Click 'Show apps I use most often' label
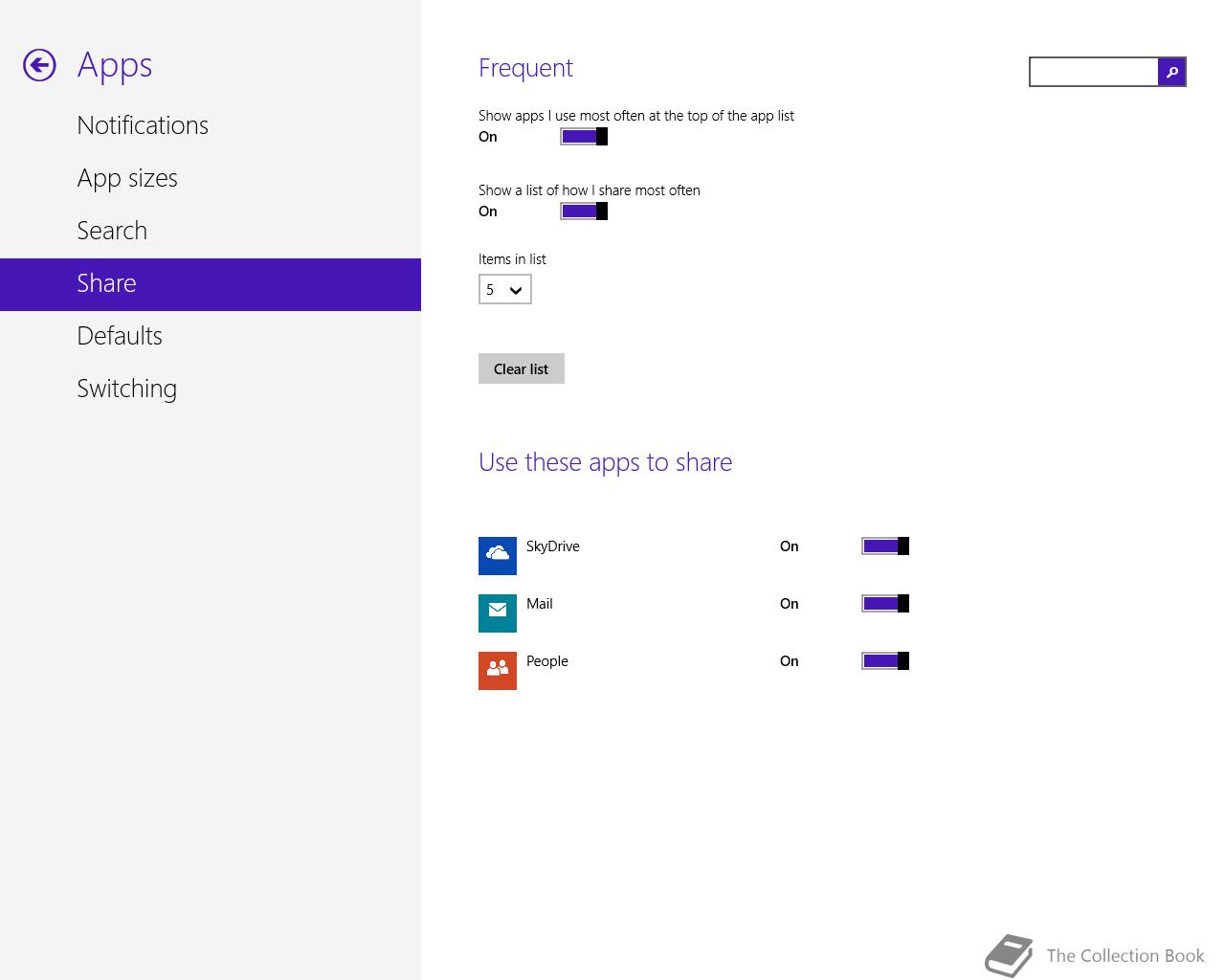The width and height of the screenshot is (1225, 980). [x=636, y=116]
